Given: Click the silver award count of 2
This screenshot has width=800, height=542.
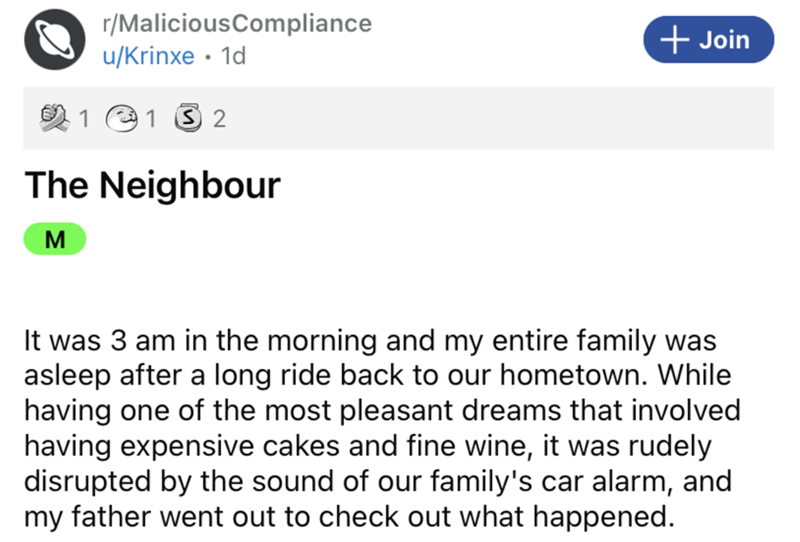Looking at the screenshot, I should click(x=219, y=120).
